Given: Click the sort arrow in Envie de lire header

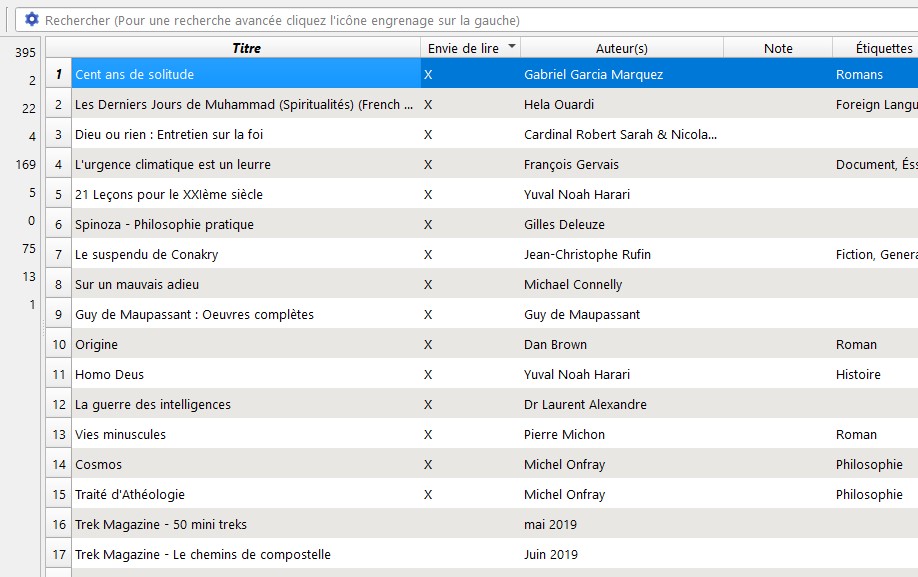Looking at the screenshot, I should 512,46.
